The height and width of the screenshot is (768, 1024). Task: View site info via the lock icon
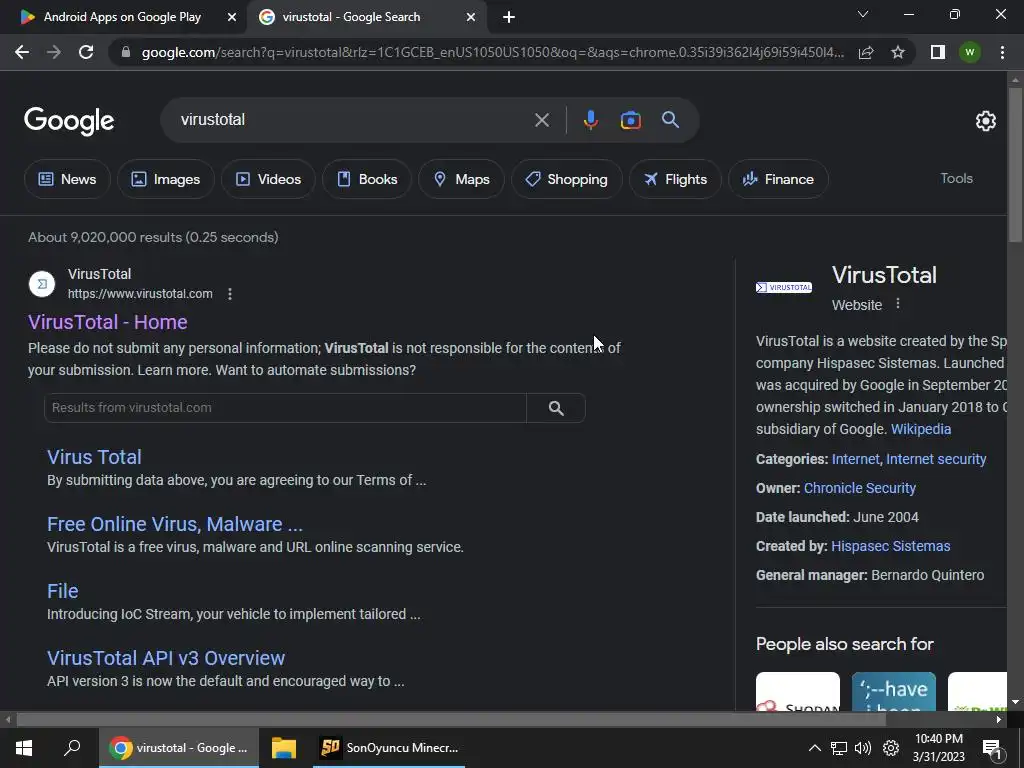click(126, 52)
